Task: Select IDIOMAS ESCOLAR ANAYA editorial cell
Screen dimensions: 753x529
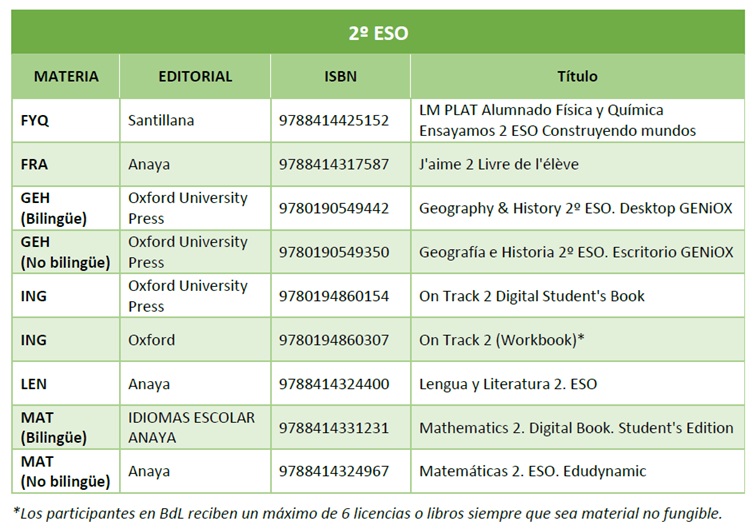Action: coord(195,427)
